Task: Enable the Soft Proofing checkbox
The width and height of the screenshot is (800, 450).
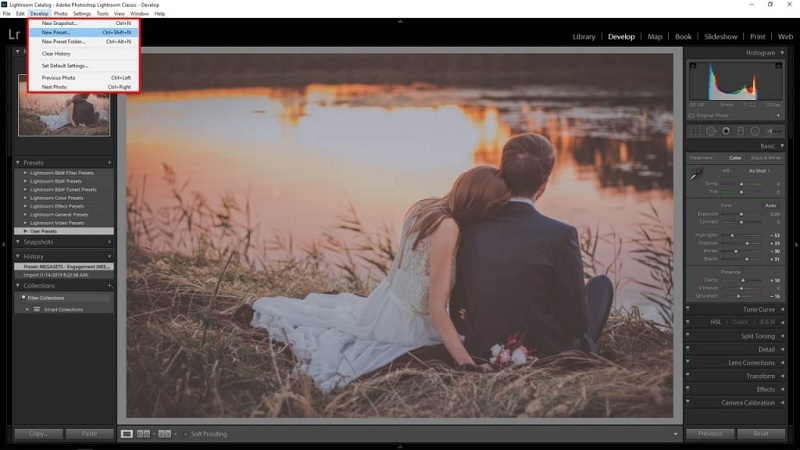Action: 186,434
